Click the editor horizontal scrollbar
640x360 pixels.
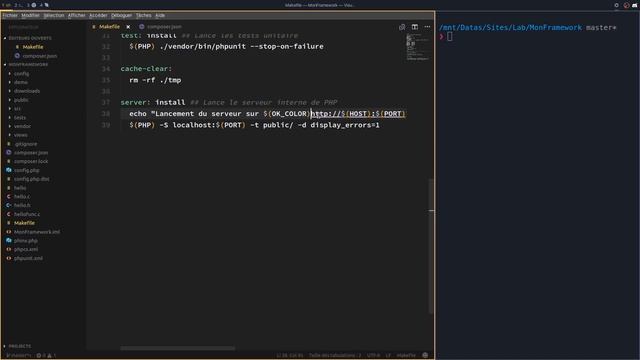coord(178,348)
